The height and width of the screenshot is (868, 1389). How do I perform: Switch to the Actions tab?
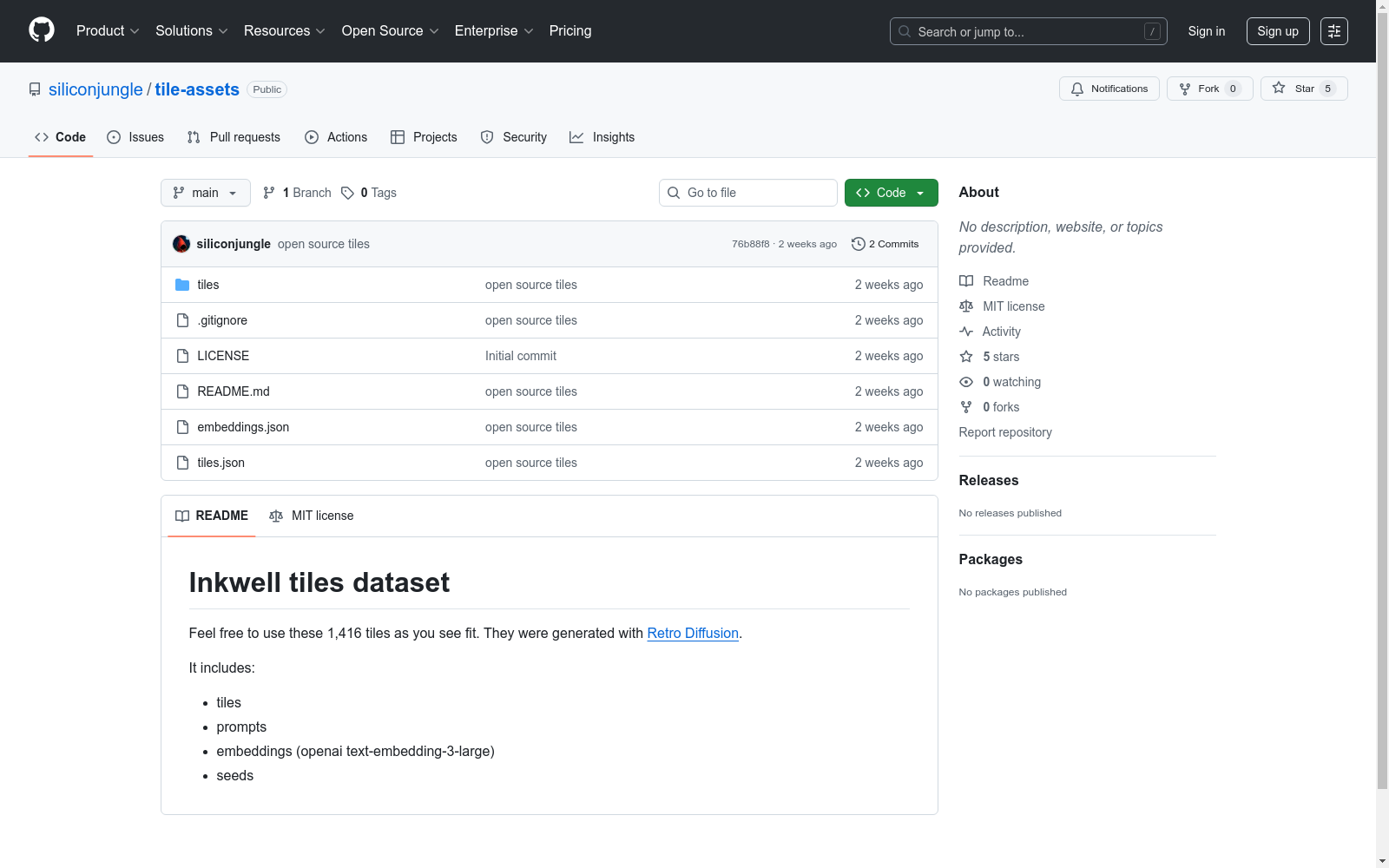click(x=336, y=137)
